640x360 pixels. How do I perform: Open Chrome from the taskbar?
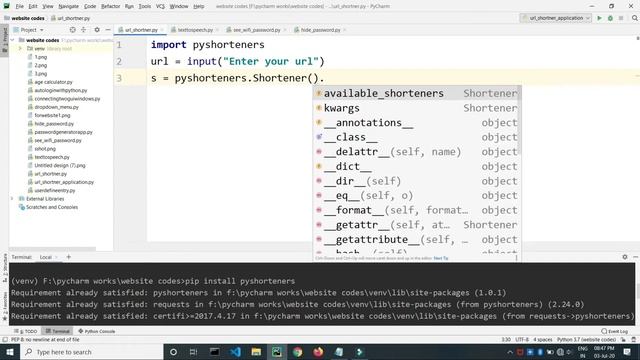(x=298, y=352)
